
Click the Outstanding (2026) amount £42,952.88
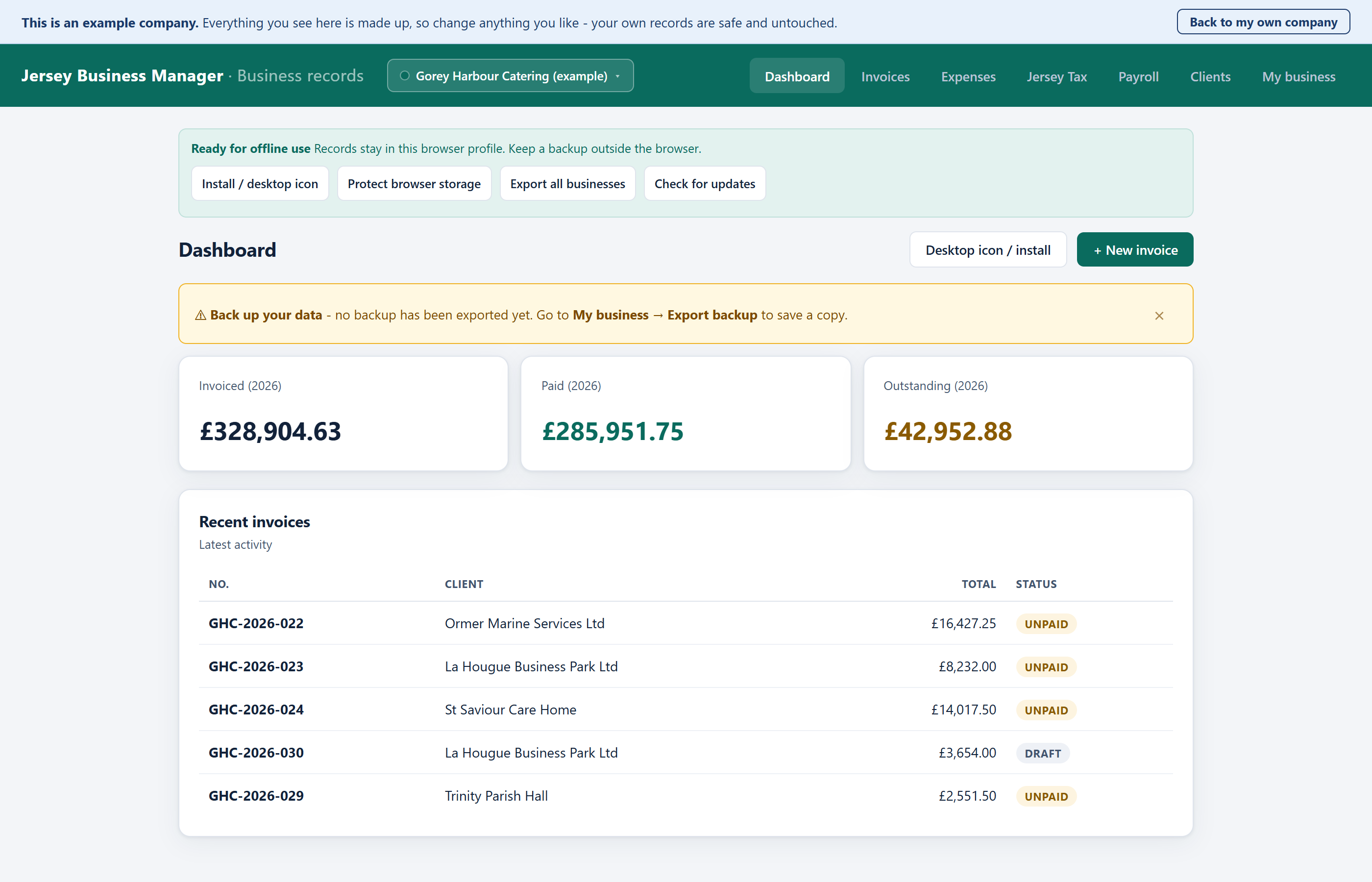(948, 431)
